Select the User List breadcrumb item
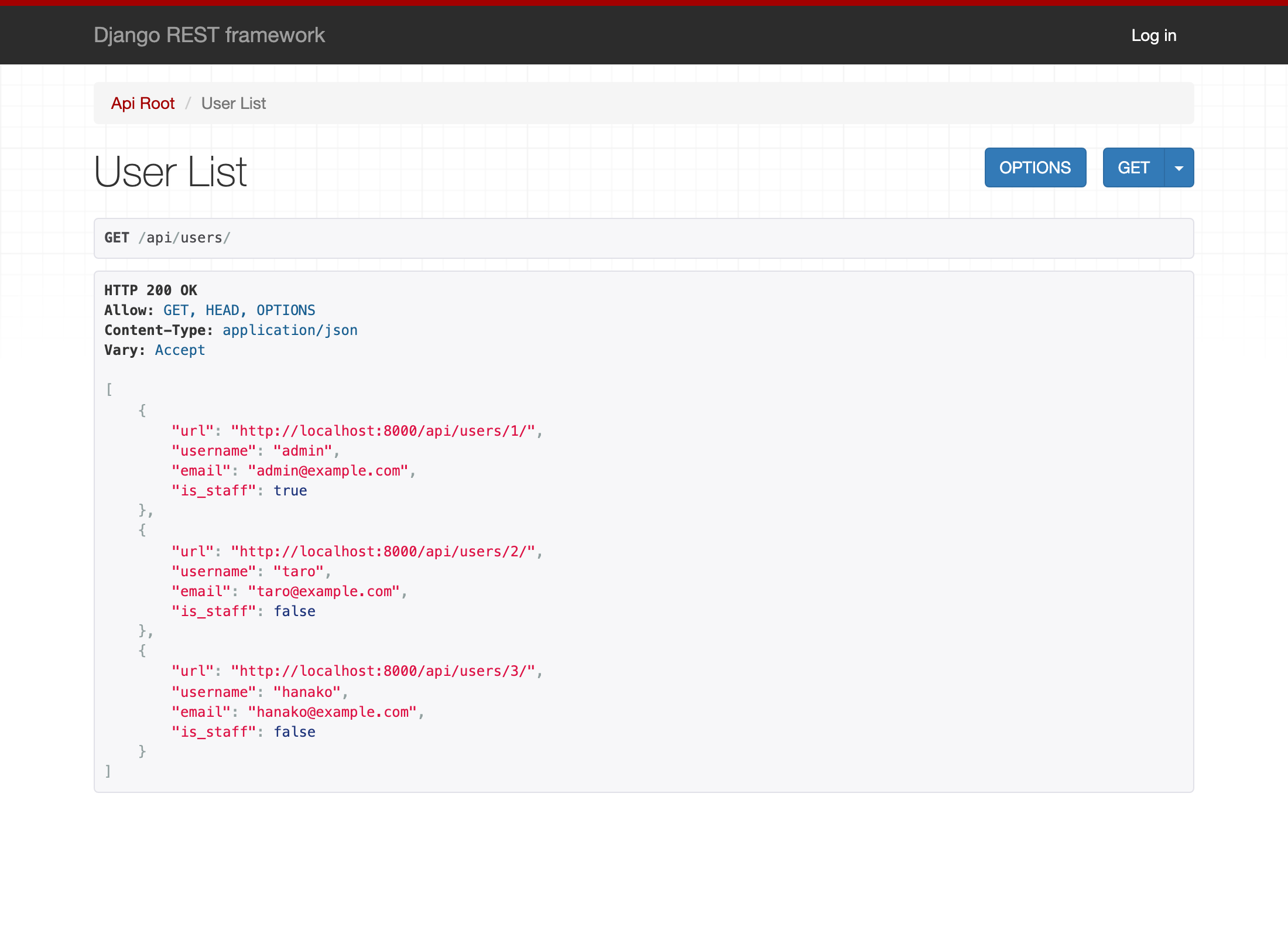Viewport: 1288px width, 937px height. (234, 104)
